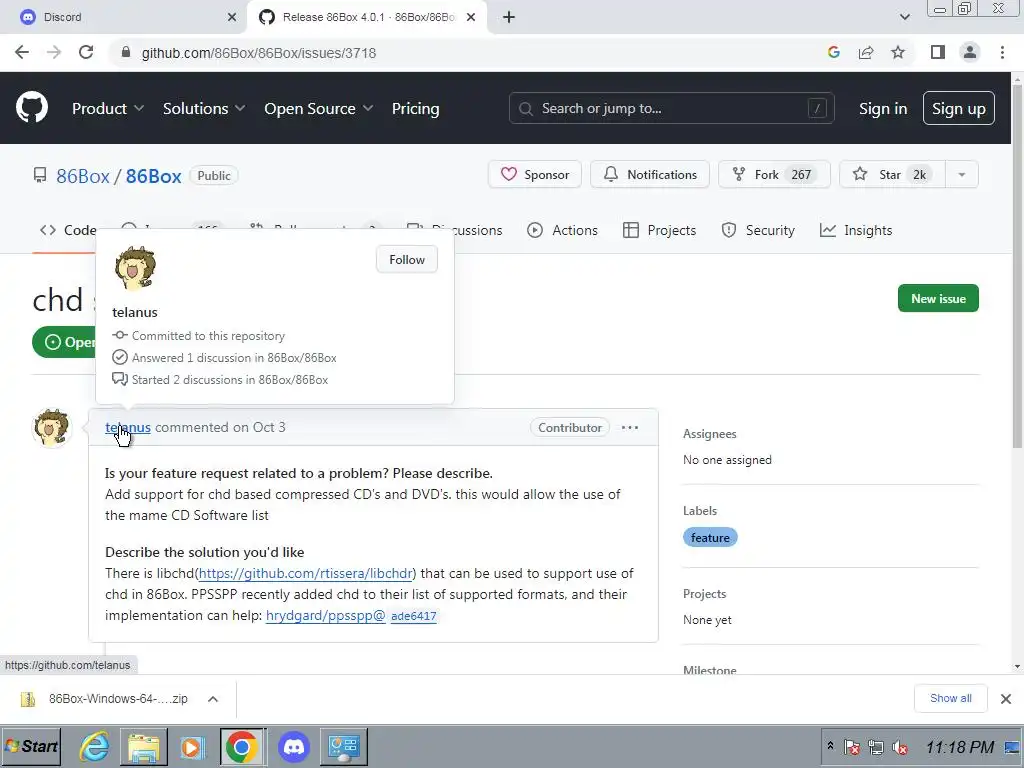
Task: Expand download item options chevron
Action: tap(212, 699)
